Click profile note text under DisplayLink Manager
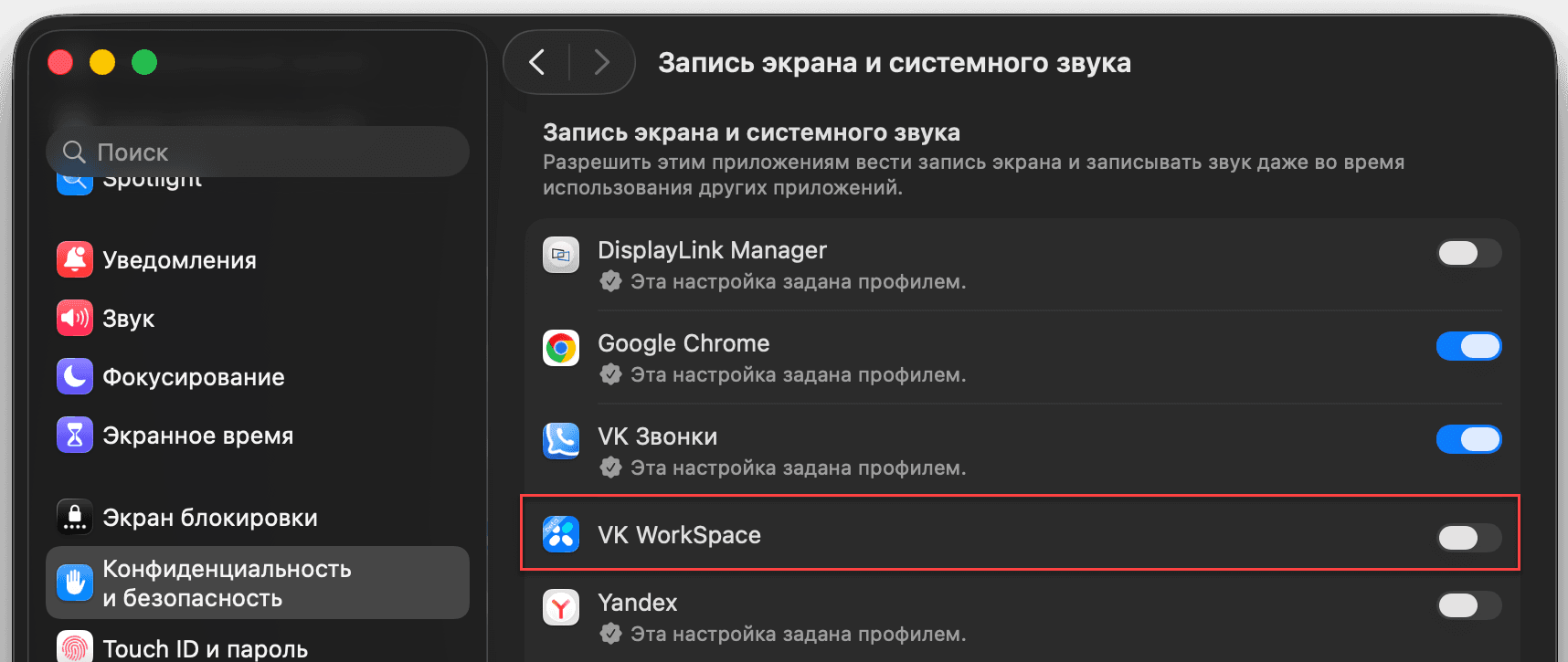 (x=798, y=282)
